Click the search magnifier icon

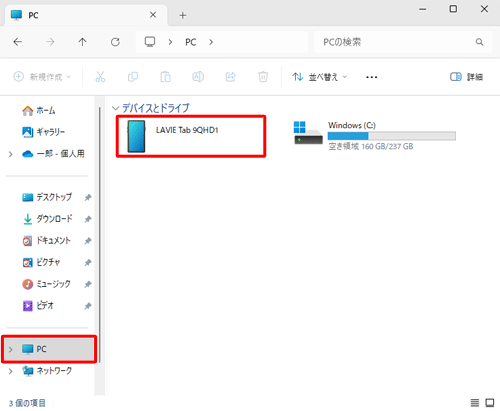pyautogui.click(x=479, y=42)
